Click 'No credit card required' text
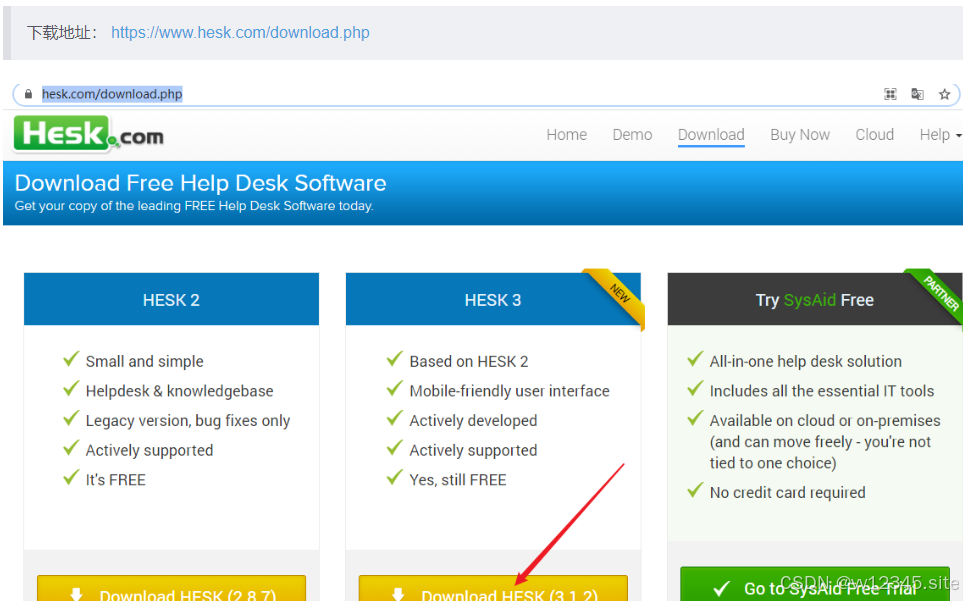963x601 pixels. [x=787, y=492]
